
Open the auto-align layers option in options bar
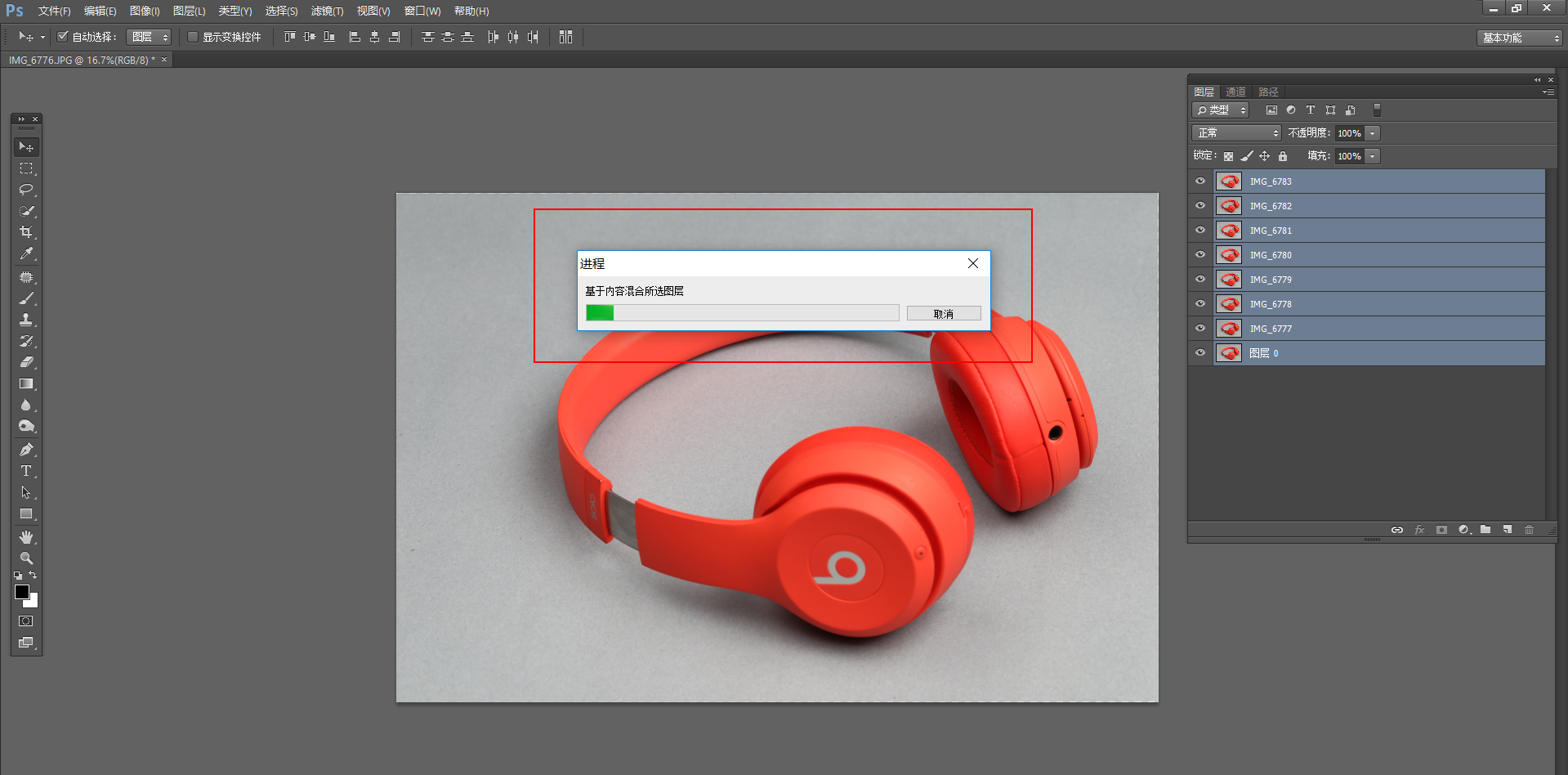(565, 37)
